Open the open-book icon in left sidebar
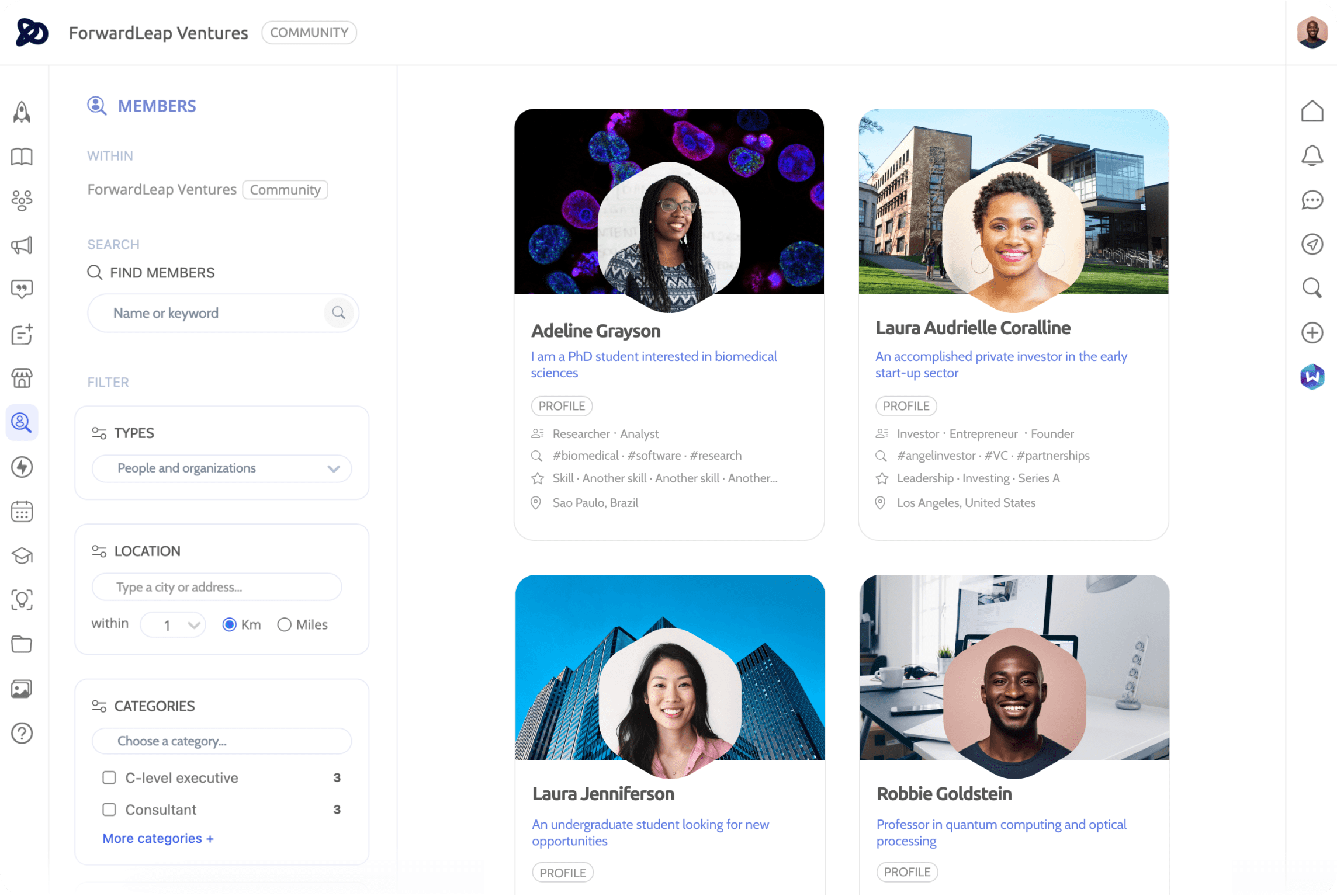The height and width of the screenshot is (896, 1337). [x=22, y=156]
